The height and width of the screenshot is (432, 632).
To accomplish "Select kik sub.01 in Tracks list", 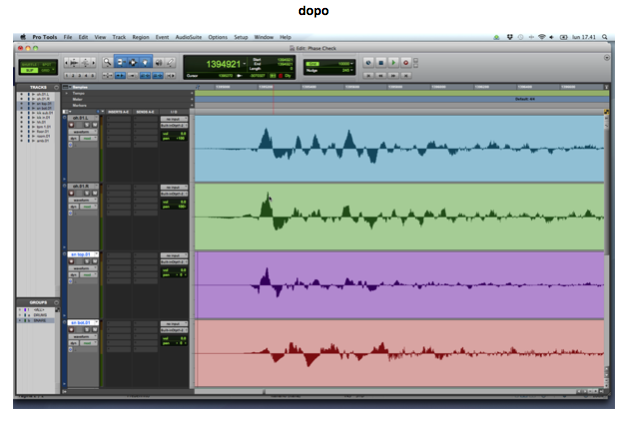I will (45, 113).
